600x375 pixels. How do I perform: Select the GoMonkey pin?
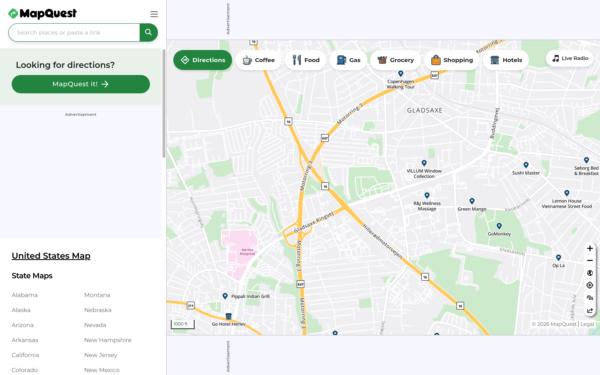[499, 226]
